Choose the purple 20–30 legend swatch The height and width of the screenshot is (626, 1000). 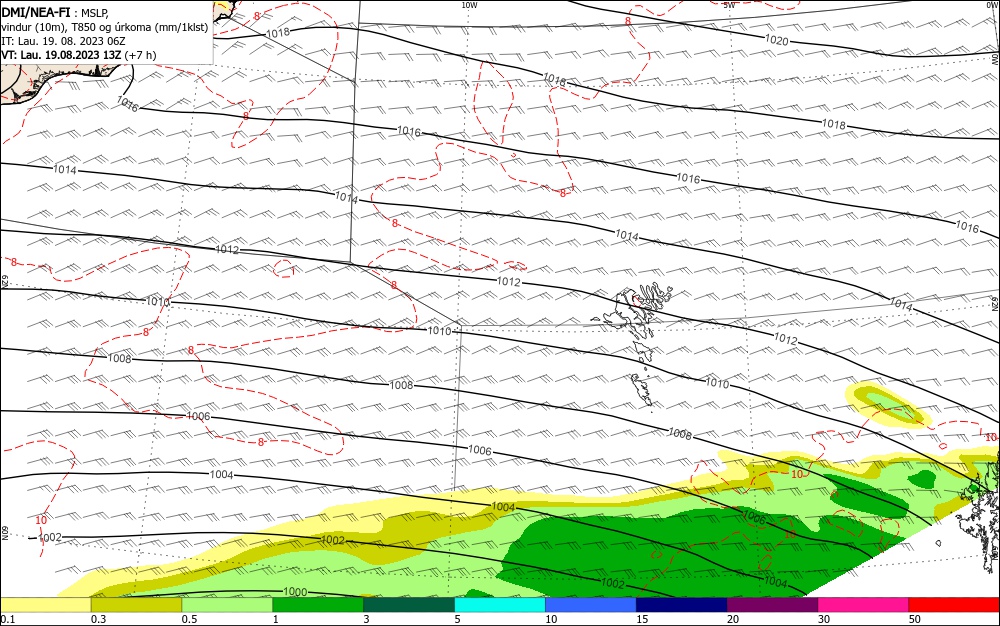pyautogui.click(x=772, y=605)
